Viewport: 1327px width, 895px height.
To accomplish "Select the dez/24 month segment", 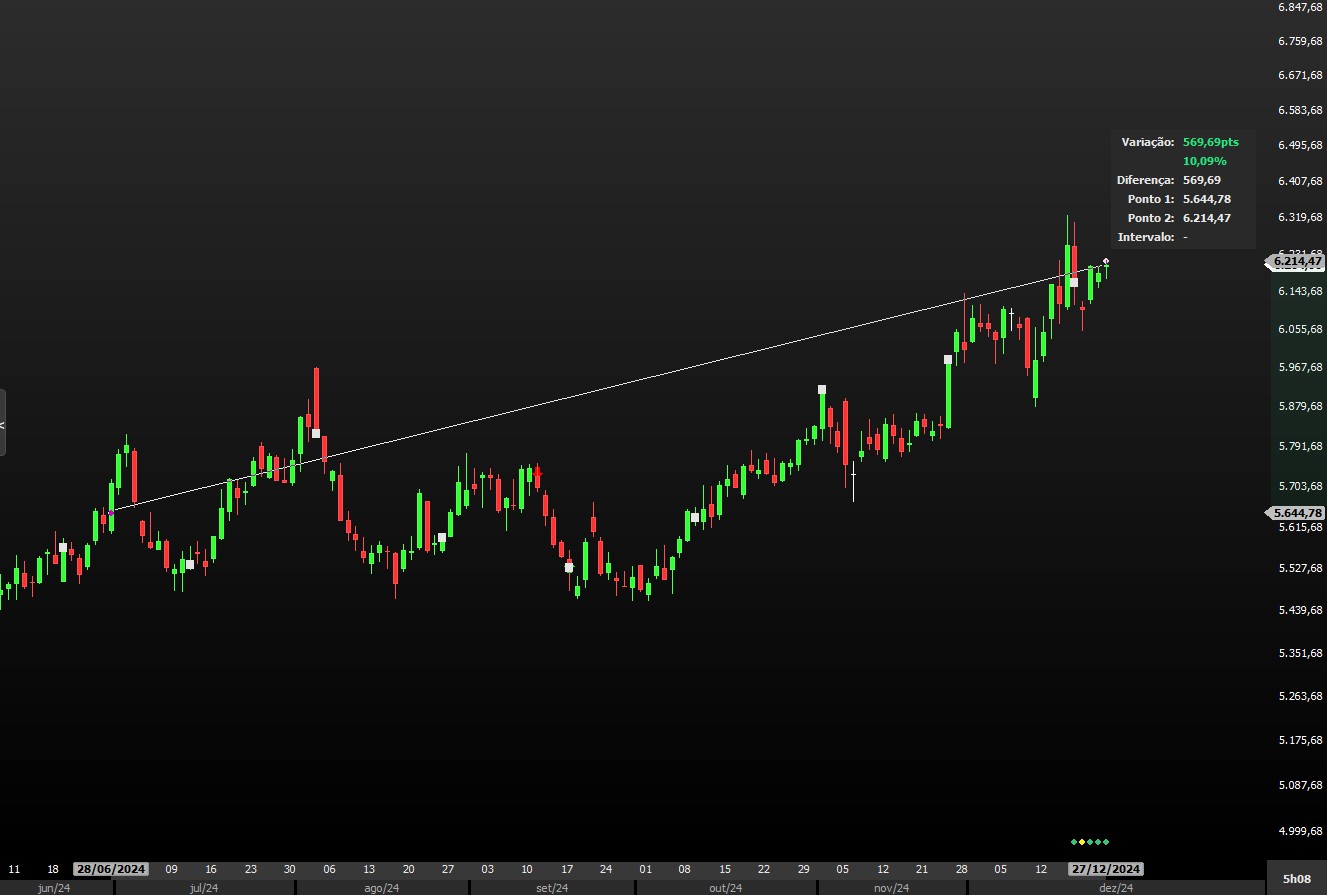I will coord(1116,888).
